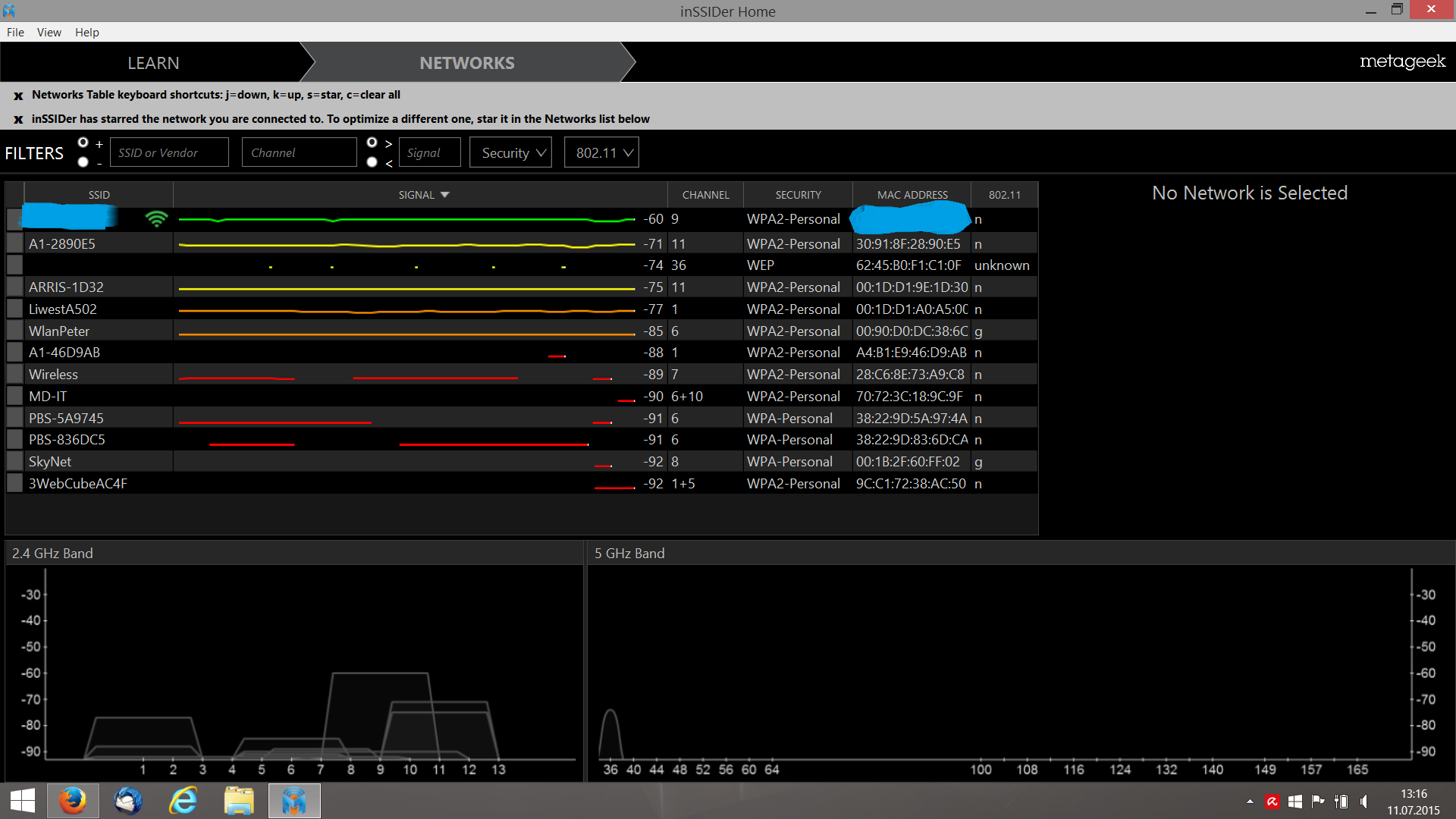1456x819 pixels.
Task: Select the PBS-836DC5 network row
Action: [522, 440]
